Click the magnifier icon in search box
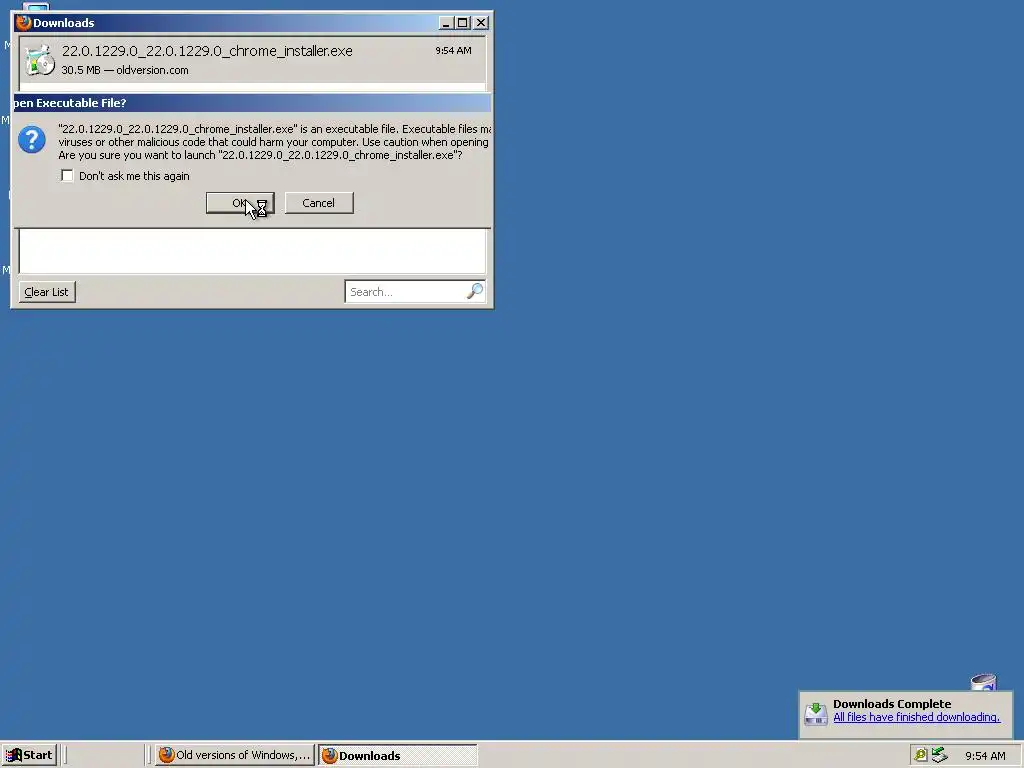The image size is (1024, 768). tap(475, 291)
